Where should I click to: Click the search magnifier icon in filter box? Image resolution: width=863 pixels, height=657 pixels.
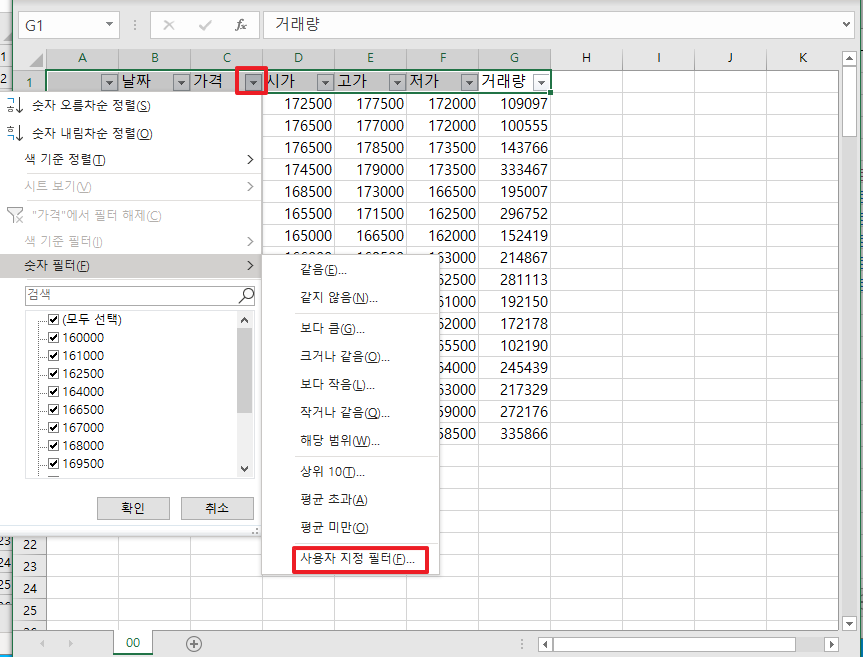pos(246,295)
